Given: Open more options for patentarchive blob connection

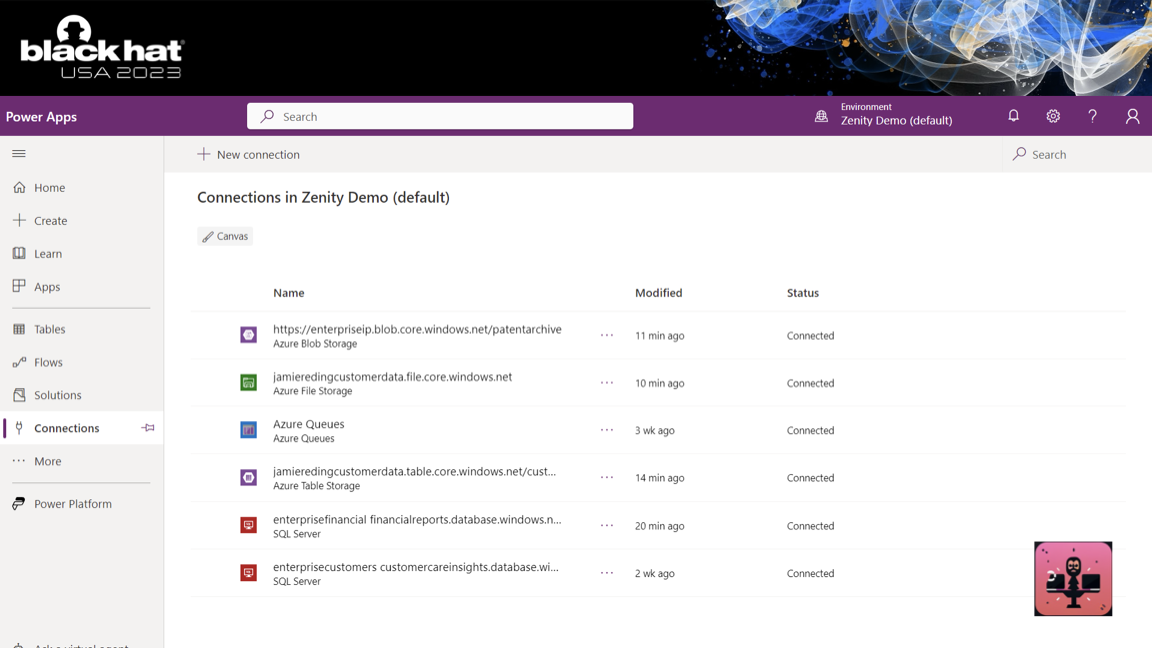Looking at the screenshot, I should (607, 335).
